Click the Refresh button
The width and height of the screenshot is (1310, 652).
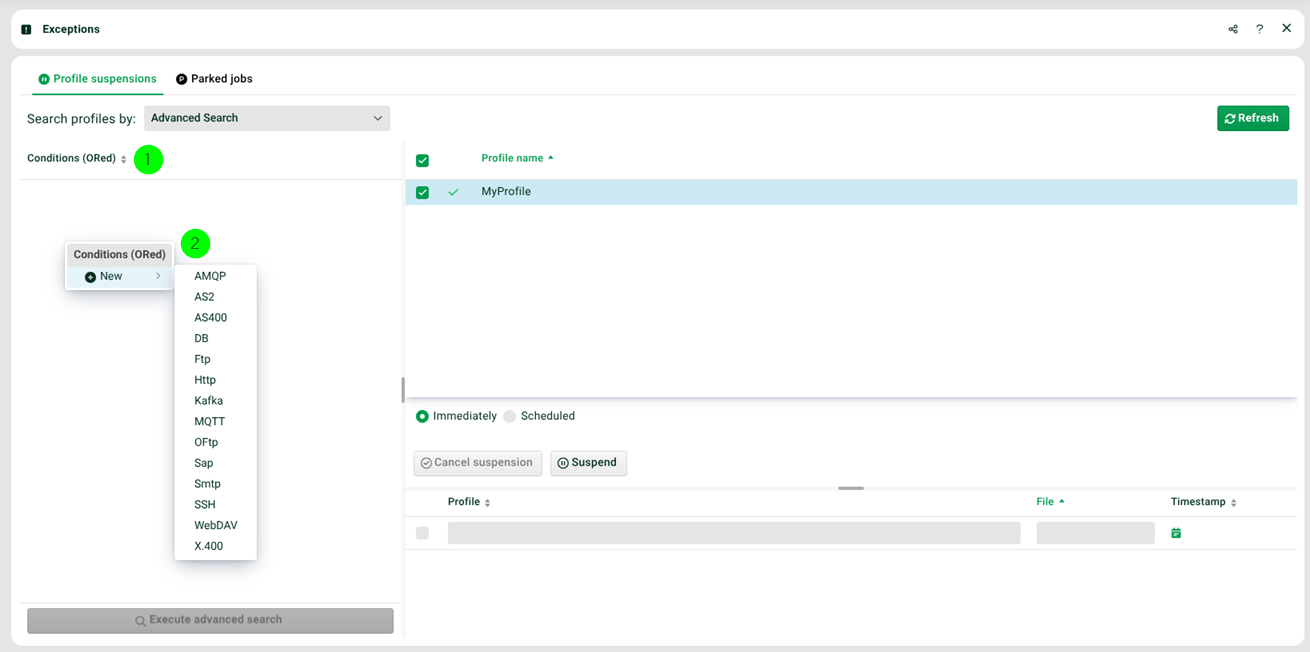click(1252, 118)
